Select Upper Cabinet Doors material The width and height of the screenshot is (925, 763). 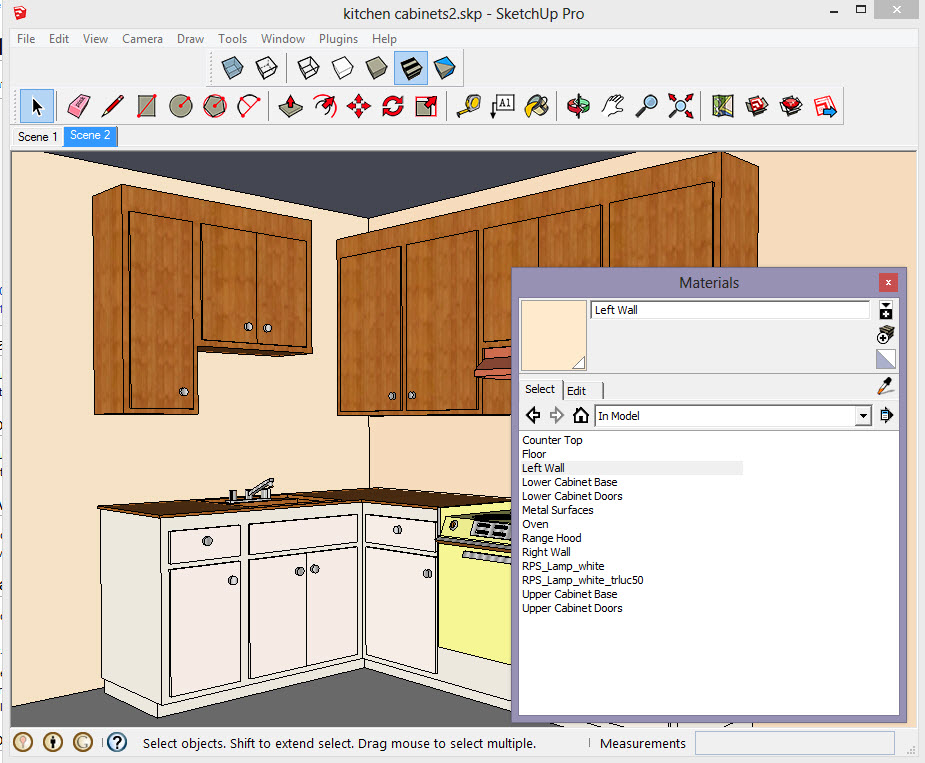point(572,608)
